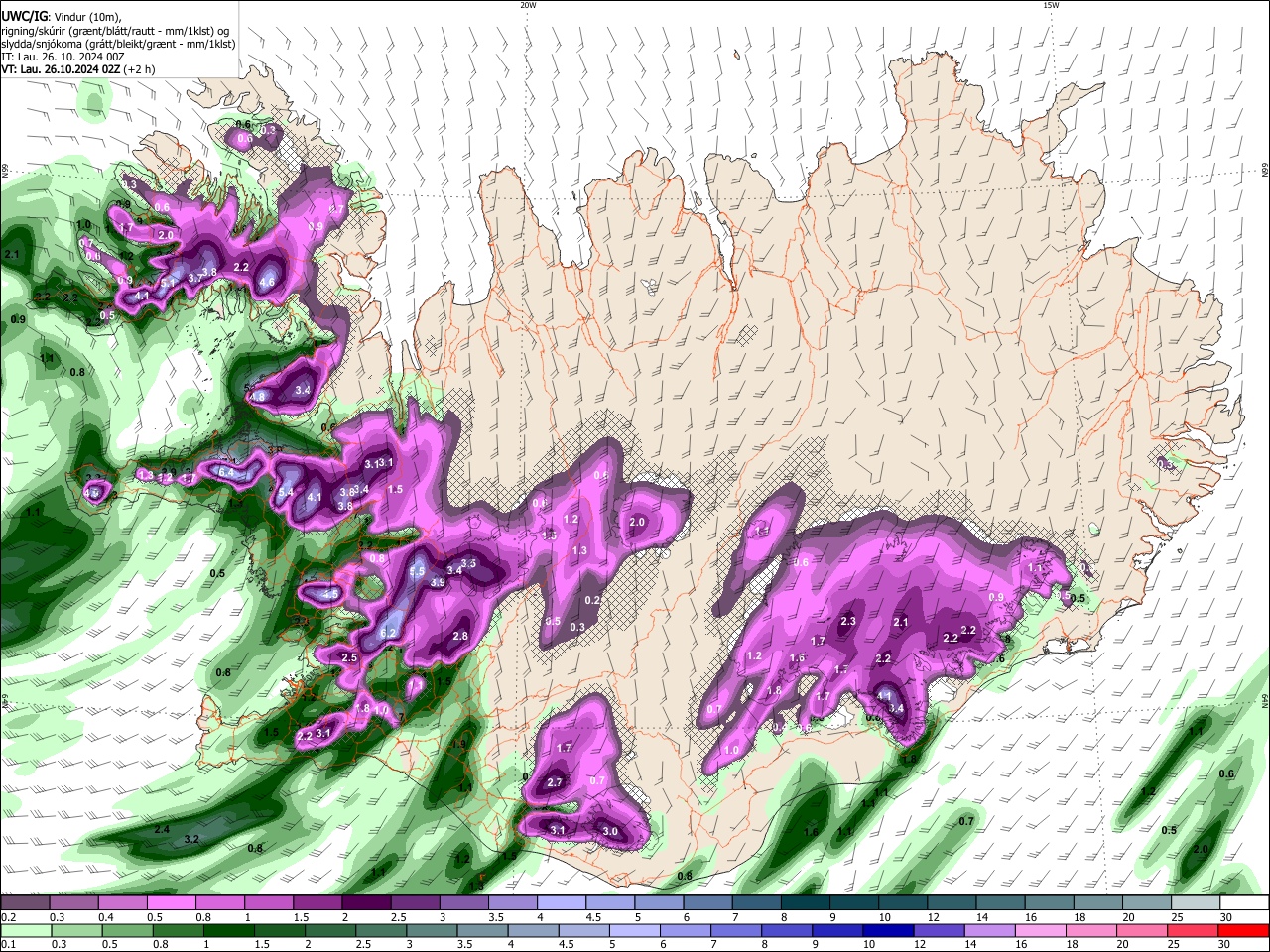Select the dark blue 10–12 swatch in lower legend
Image resolution: width=1270 pixels, height=952 pixels.
[x=887, y=931]
